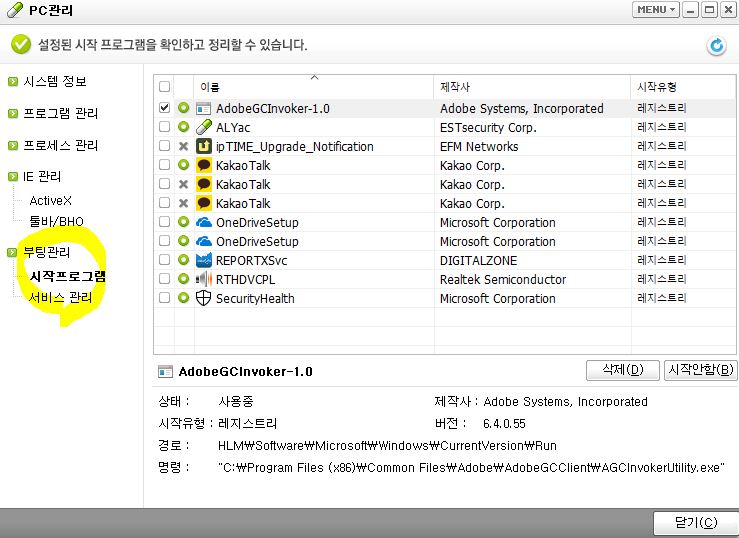
Task: Click the green arrow icon beside 프로세스 관리
Action: 13,146
